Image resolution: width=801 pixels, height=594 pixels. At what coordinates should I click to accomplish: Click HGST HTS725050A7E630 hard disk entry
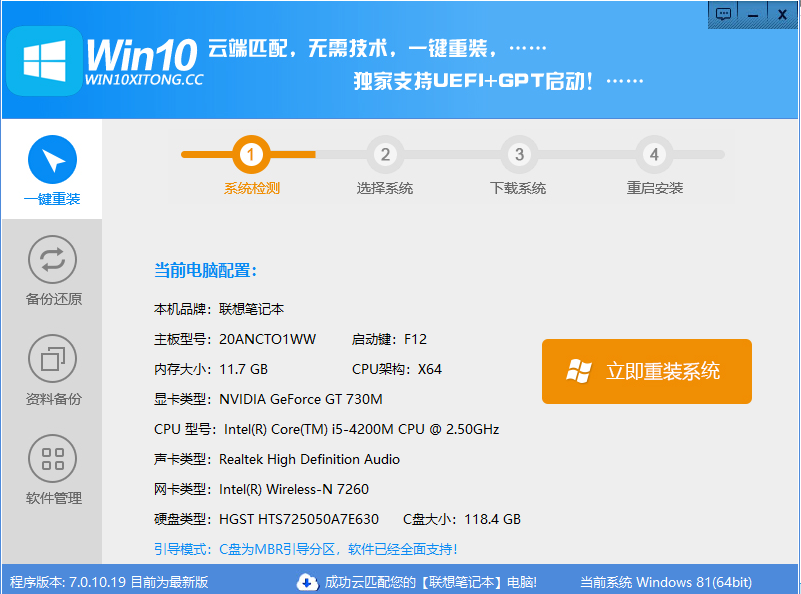(299, 519)
